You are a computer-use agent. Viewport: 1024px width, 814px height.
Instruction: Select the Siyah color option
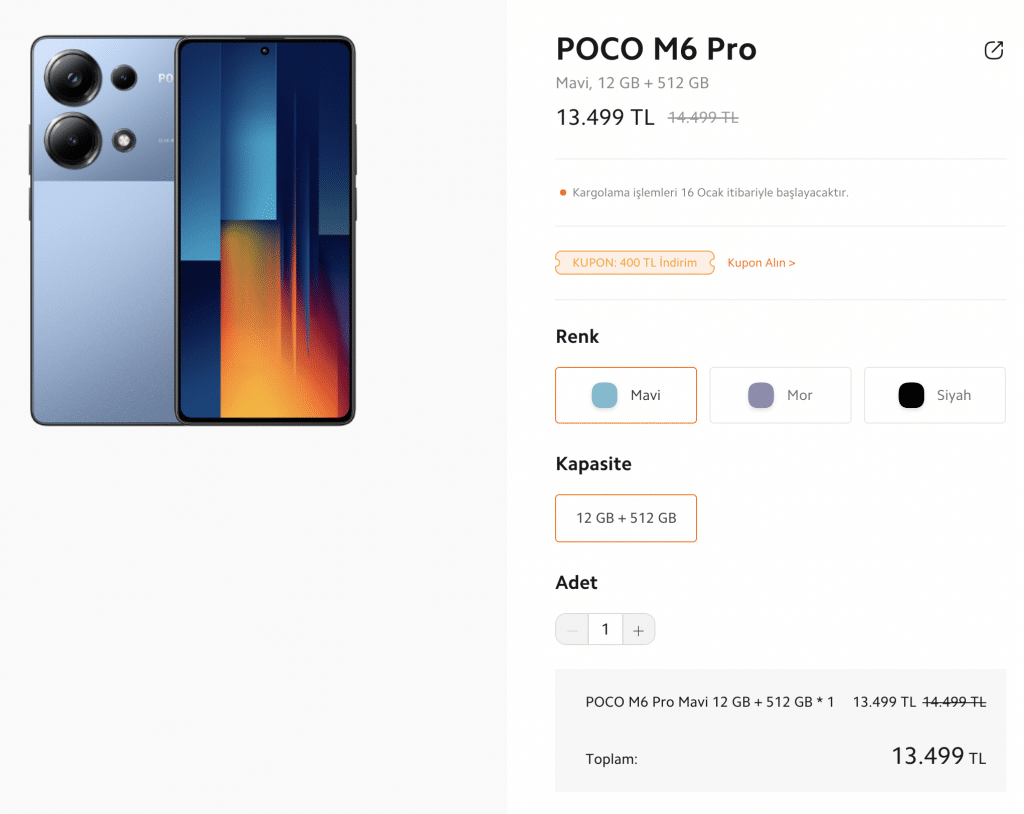tap(935, 395)
